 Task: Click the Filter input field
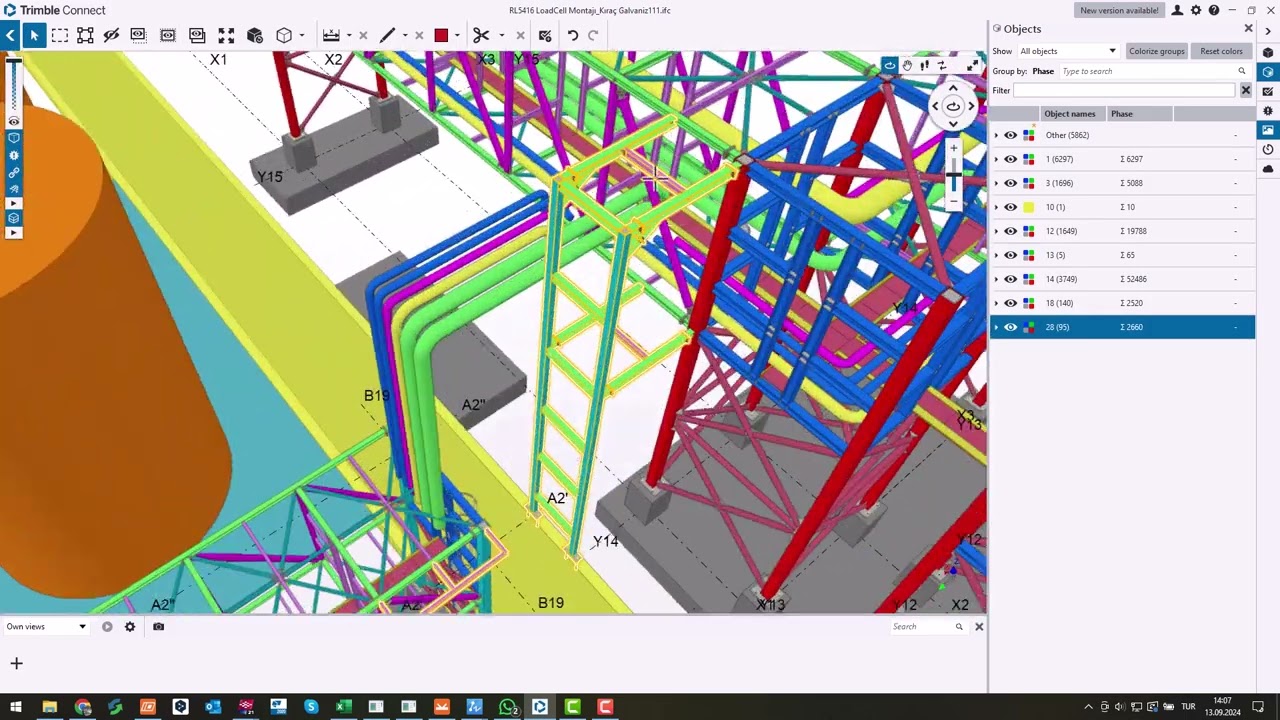(1124, 91)
